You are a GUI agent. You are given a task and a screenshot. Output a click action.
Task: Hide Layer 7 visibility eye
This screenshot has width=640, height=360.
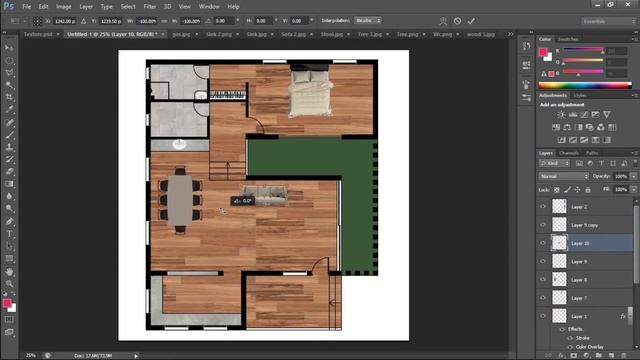(543, 298)
